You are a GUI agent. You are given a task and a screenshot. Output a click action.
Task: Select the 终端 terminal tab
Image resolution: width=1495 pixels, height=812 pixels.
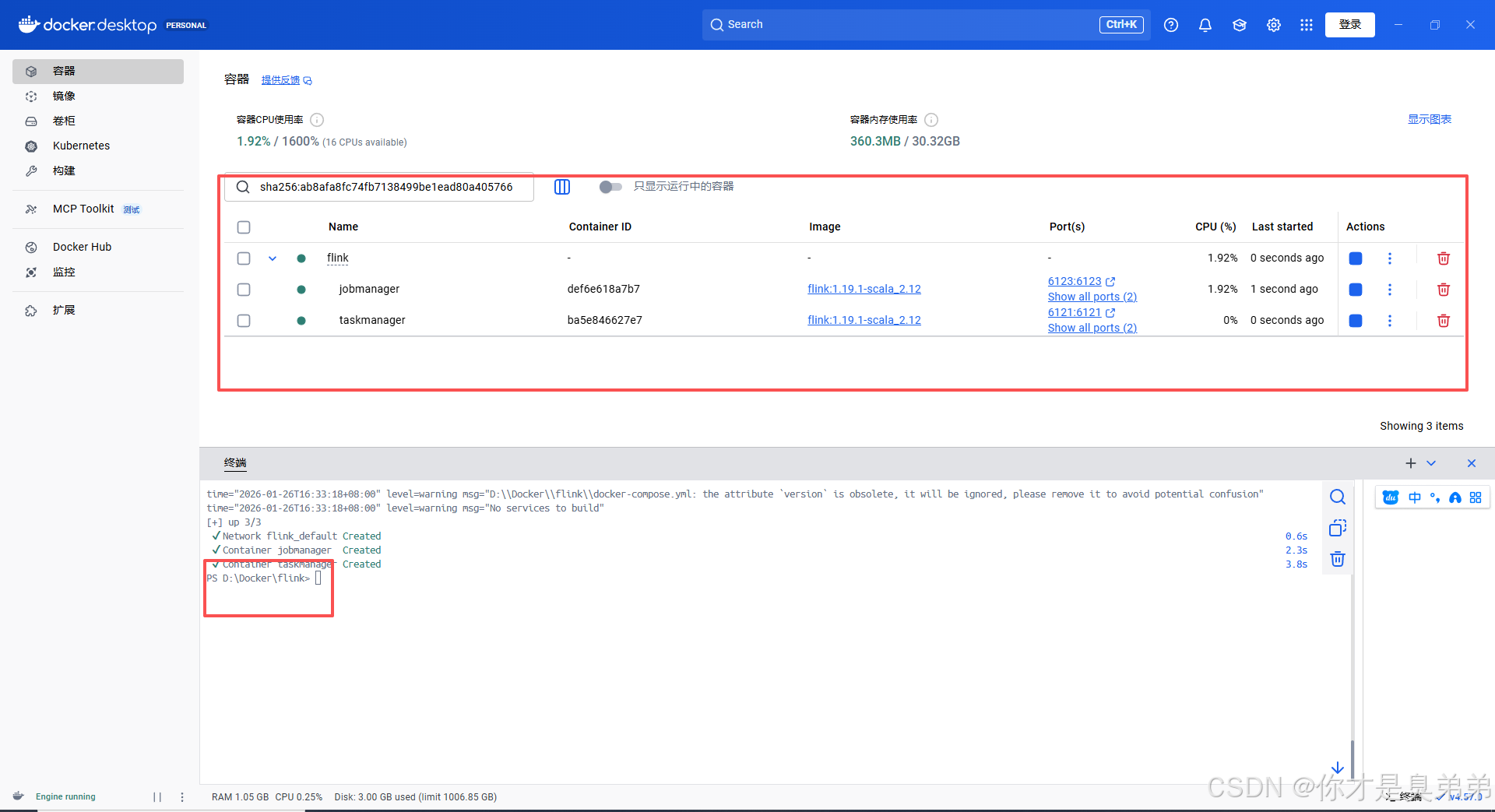[x=235, y=463]
